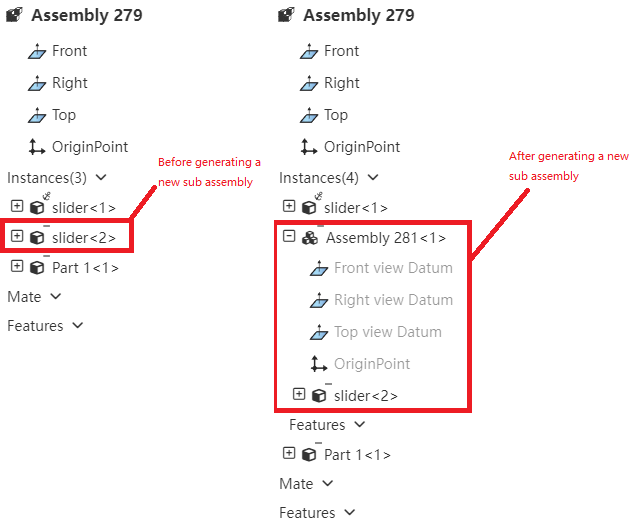
Task: Select Front view Datum item
Action: [x=393, y=268]
